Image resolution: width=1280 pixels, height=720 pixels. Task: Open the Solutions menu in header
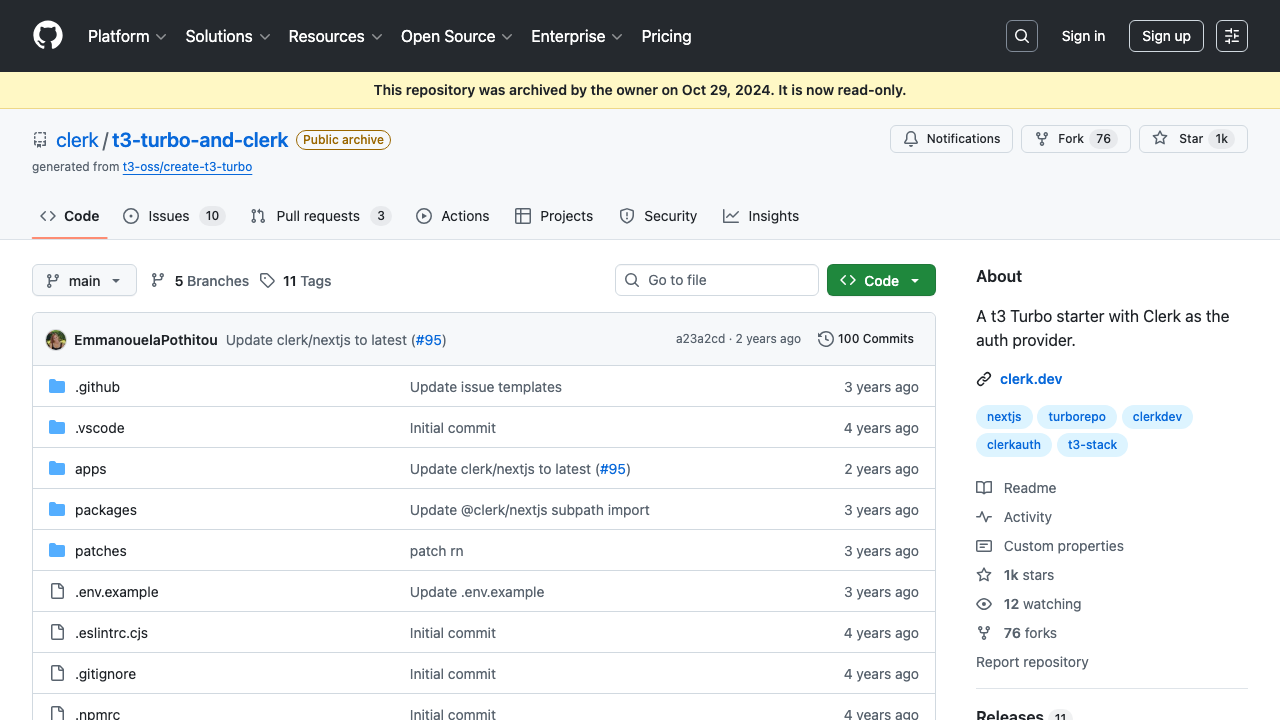227,36
